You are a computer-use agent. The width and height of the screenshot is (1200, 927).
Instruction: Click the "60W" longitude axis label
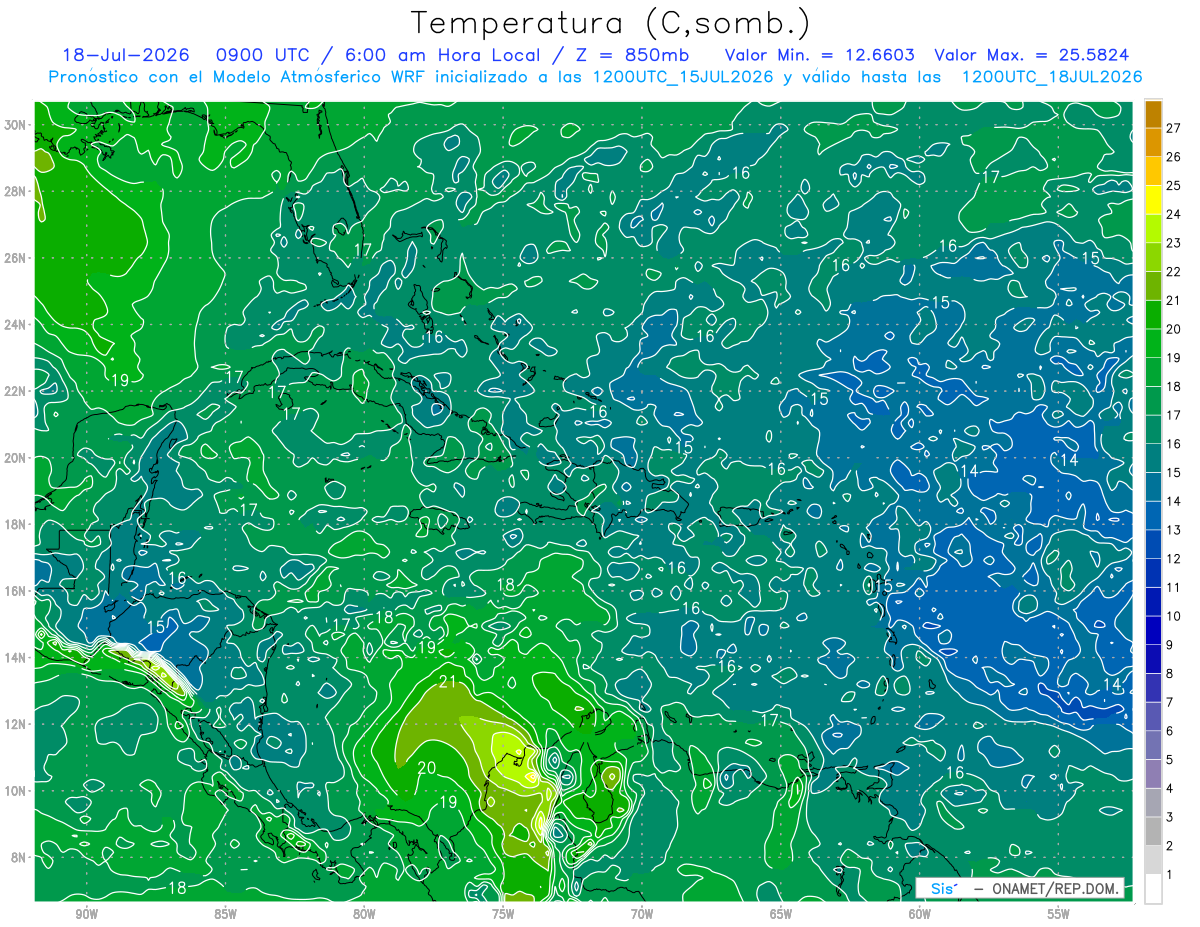[x=920, y=914]
